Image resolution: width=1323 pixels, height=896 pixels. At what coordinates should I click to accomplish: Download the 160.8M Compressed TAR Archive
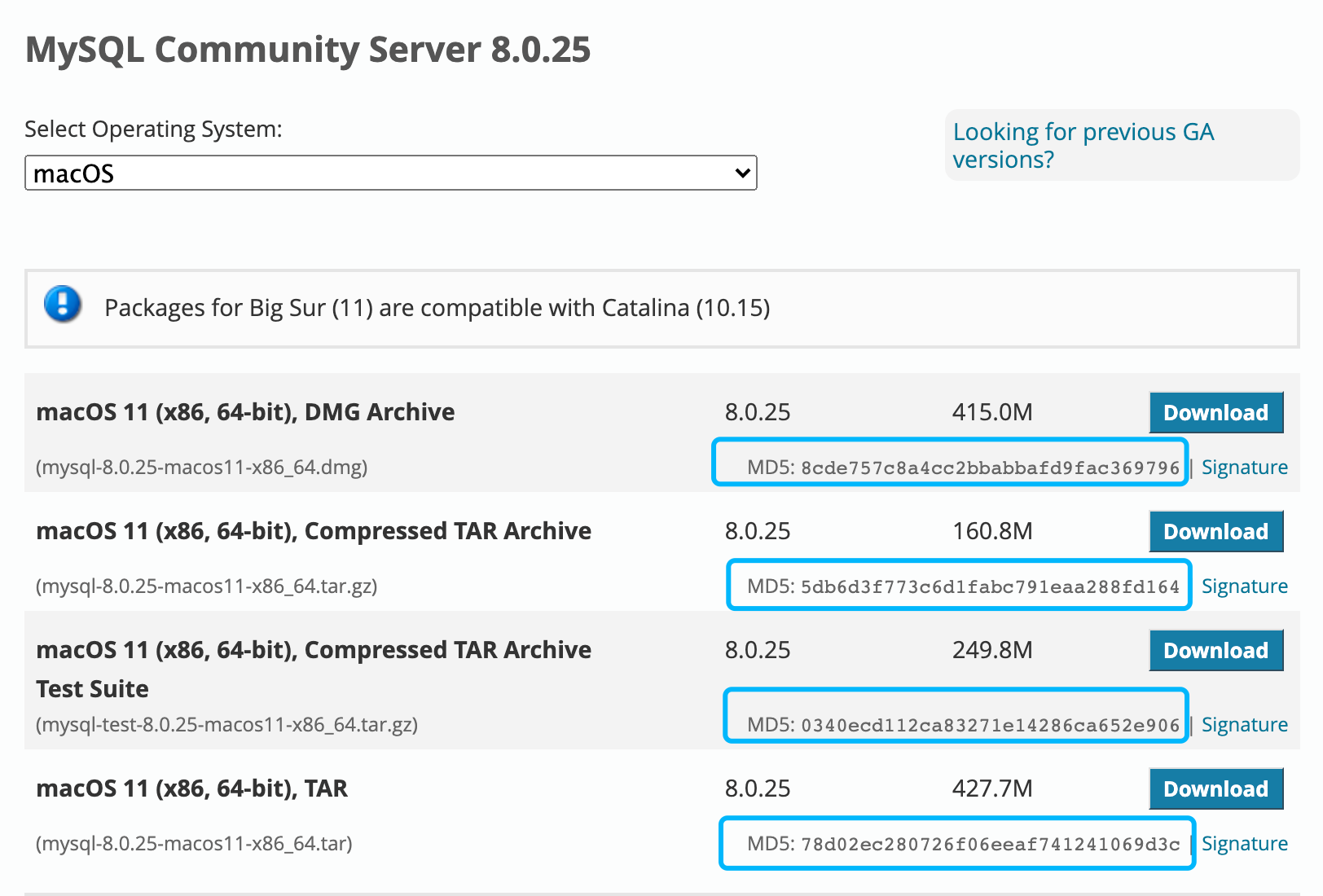tap(1215, 532)
